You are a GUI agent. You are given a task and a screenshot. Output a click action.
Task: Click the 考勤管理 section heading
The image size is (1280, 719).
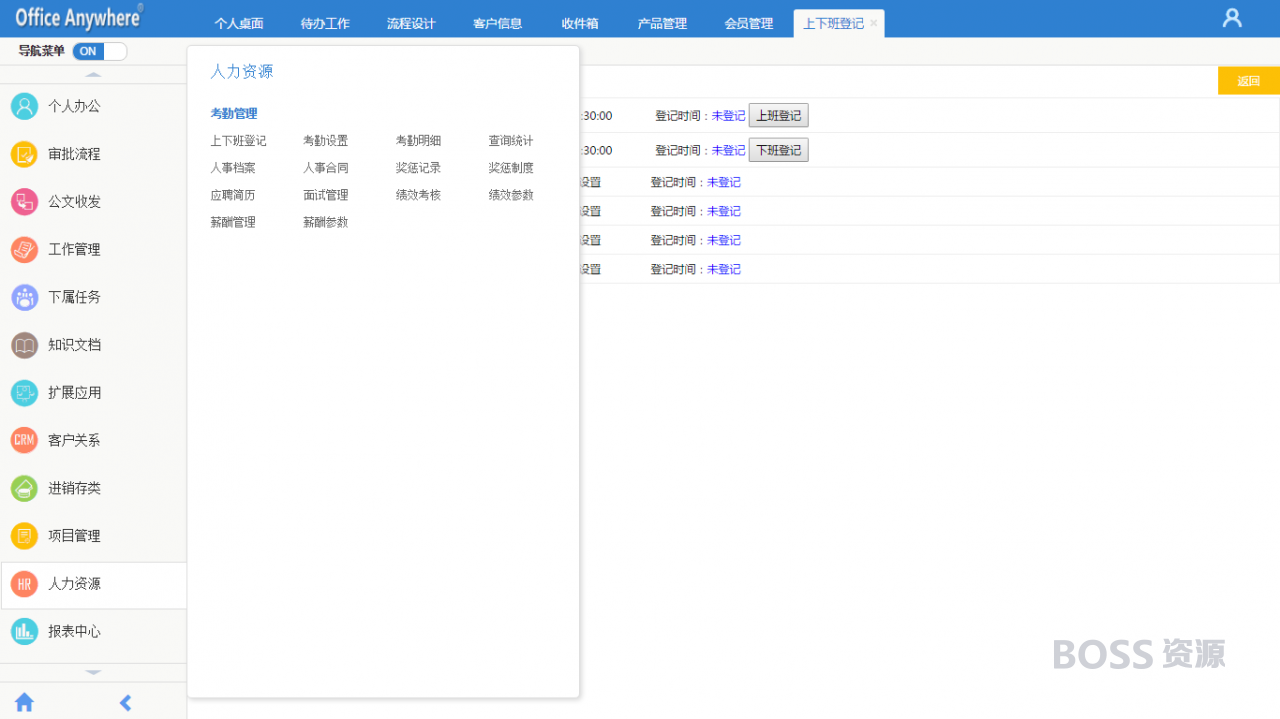click(234, 114)
